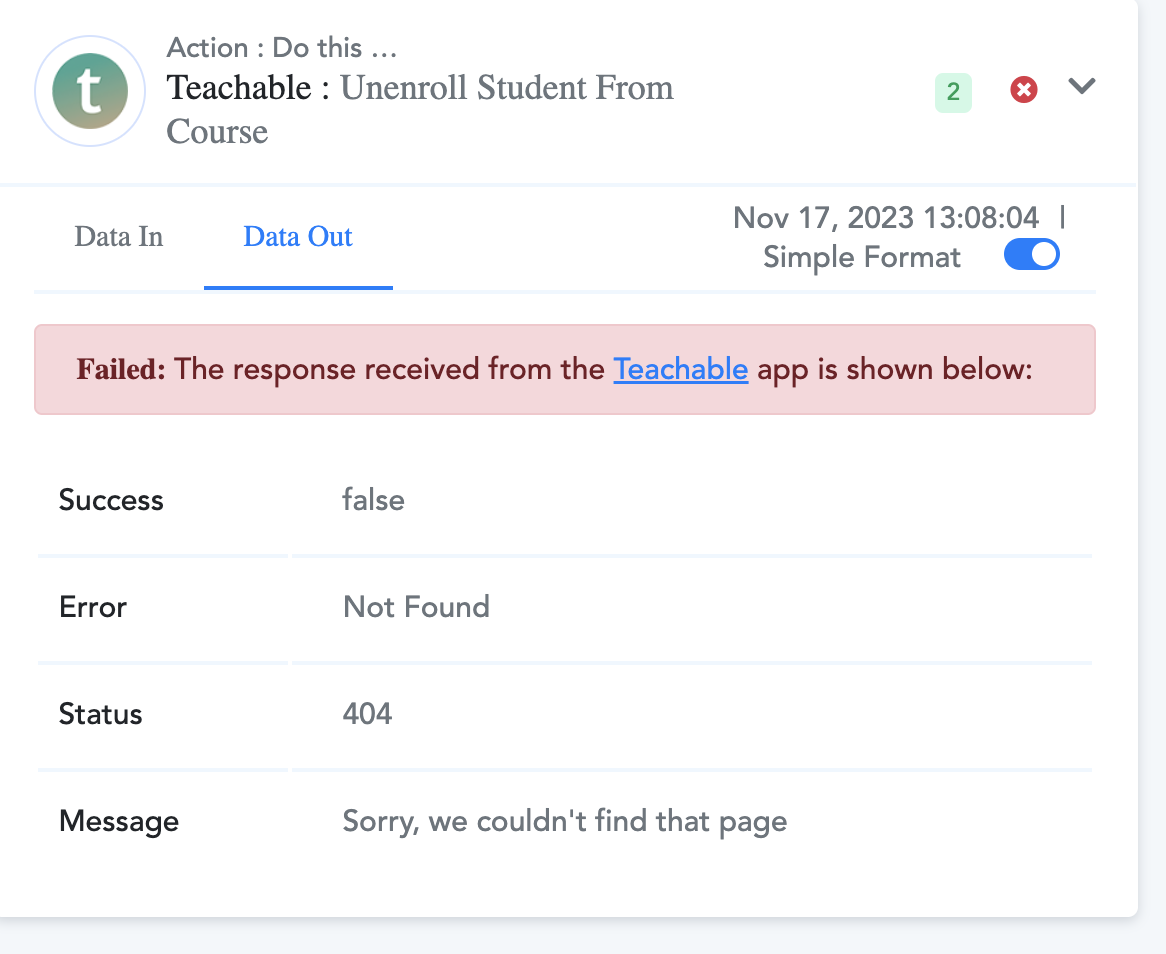Click the Failed red alert banner
The height and width of the screenshot is (954, 1166).
(x=564, y=370)
